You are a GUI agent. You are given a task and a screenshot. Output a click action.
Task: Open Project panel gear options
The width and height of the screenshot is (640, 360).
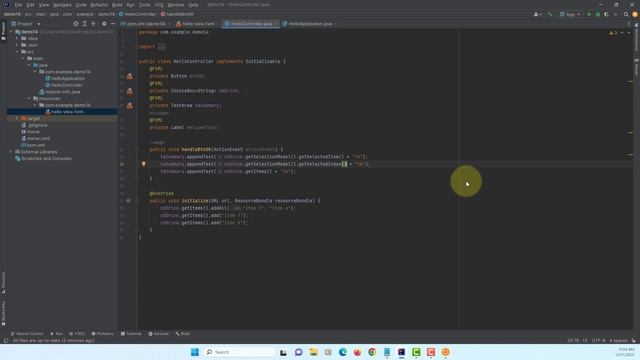(104, 24)
